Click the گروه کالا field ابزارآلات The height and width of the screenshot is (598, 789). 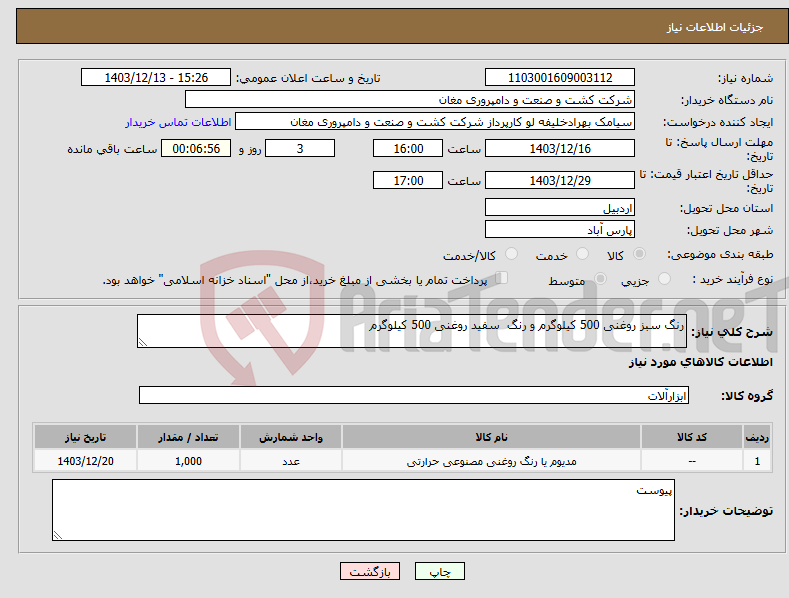[414, 395]
